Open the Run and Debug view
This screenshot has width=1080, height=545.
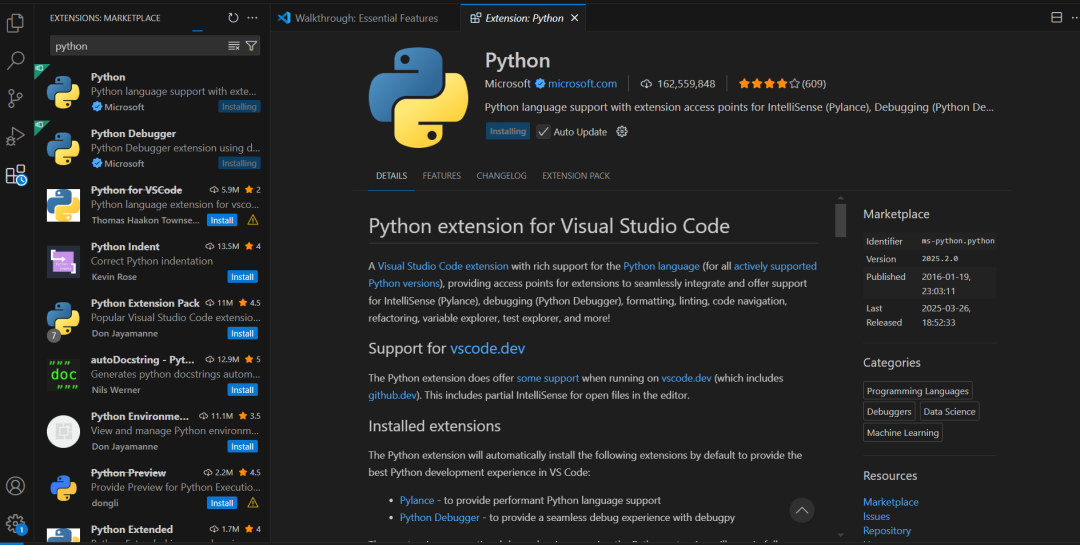point(16,136)
